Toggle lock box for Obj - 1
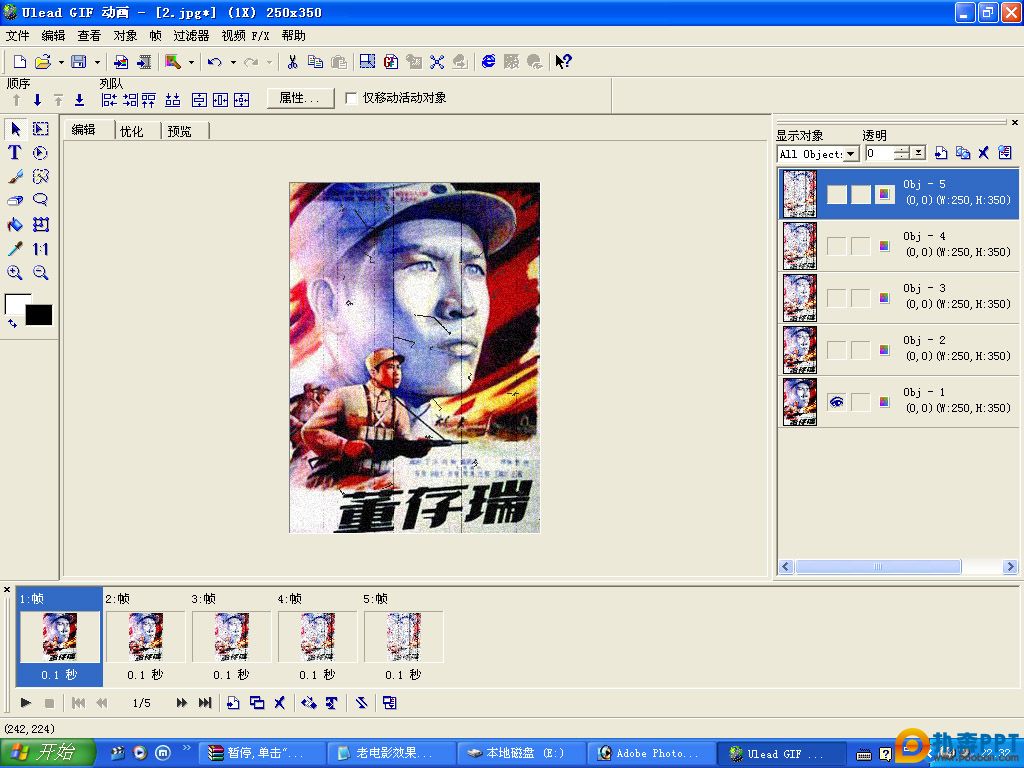The width and height of the screenshot is (1024, 768). coord(861,402)
